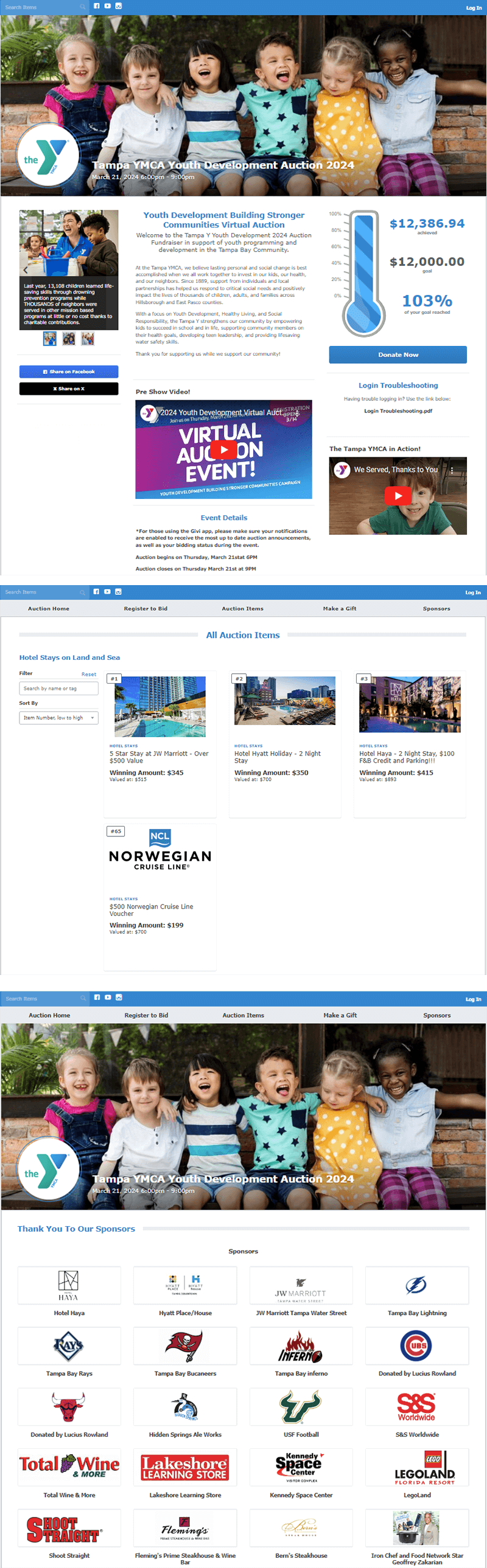Play the Pre Show virtual auction video

[x=223, y=450]
